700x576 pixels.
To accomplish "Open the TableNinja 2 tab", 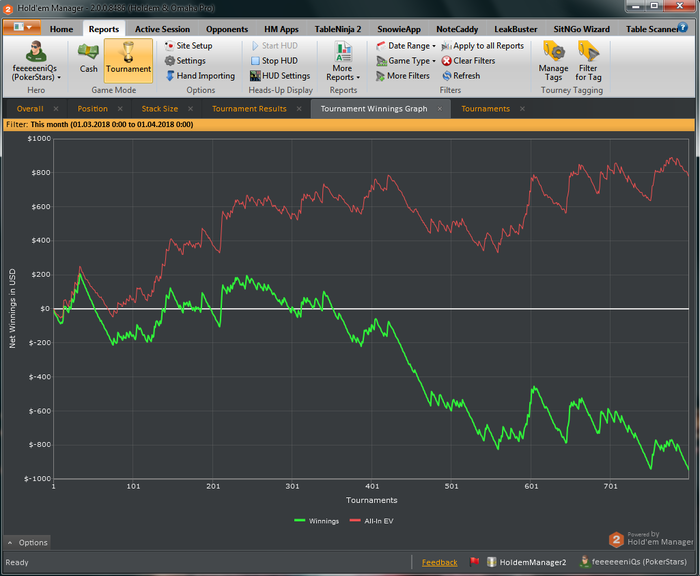I will [338, 29].
